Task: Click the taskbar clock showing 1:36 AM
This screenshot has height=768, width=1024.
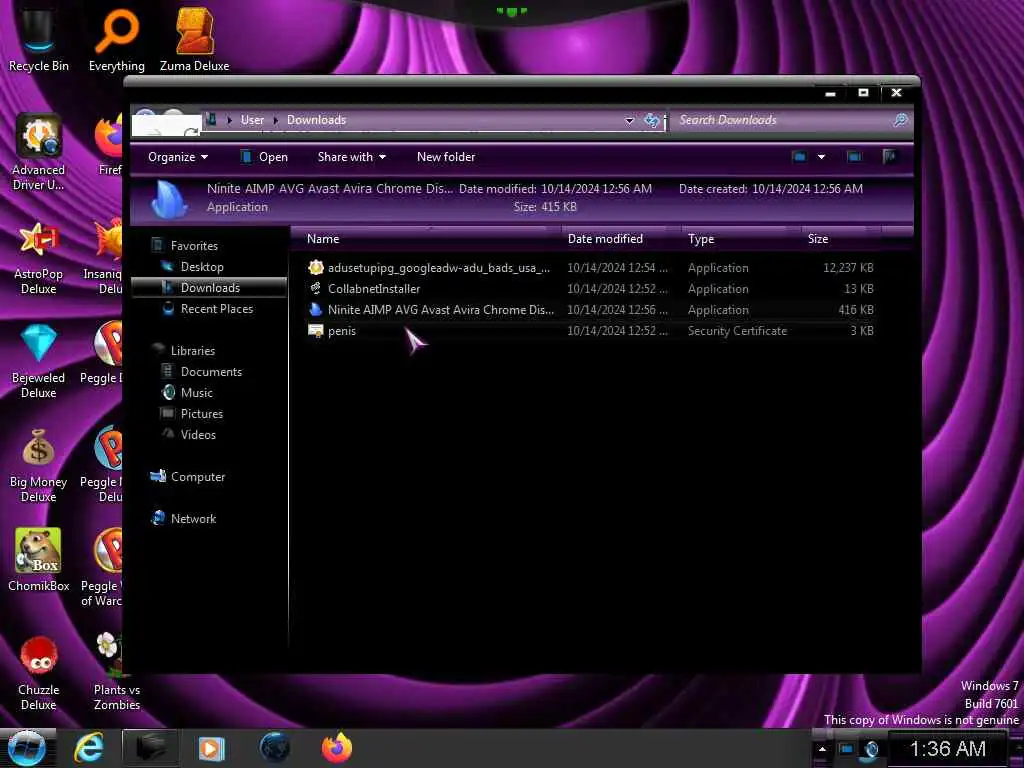Action: tap(948, 748)
